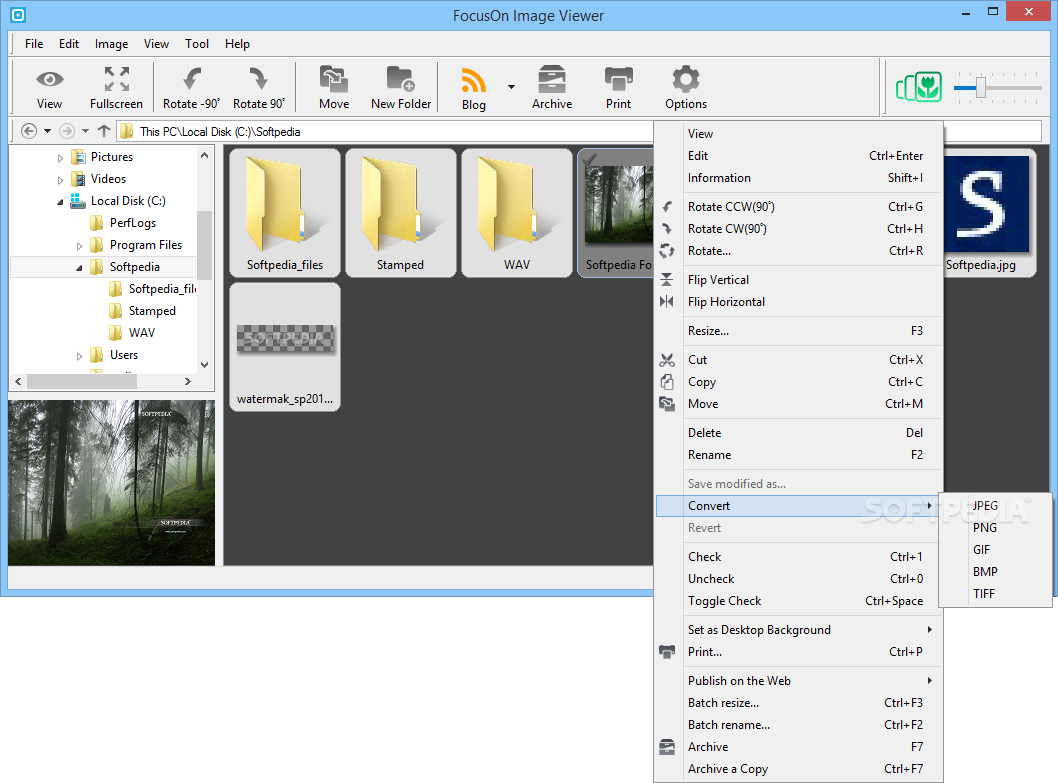
Task: Click the tree scroll down arrow
Action: pos(204,365)
